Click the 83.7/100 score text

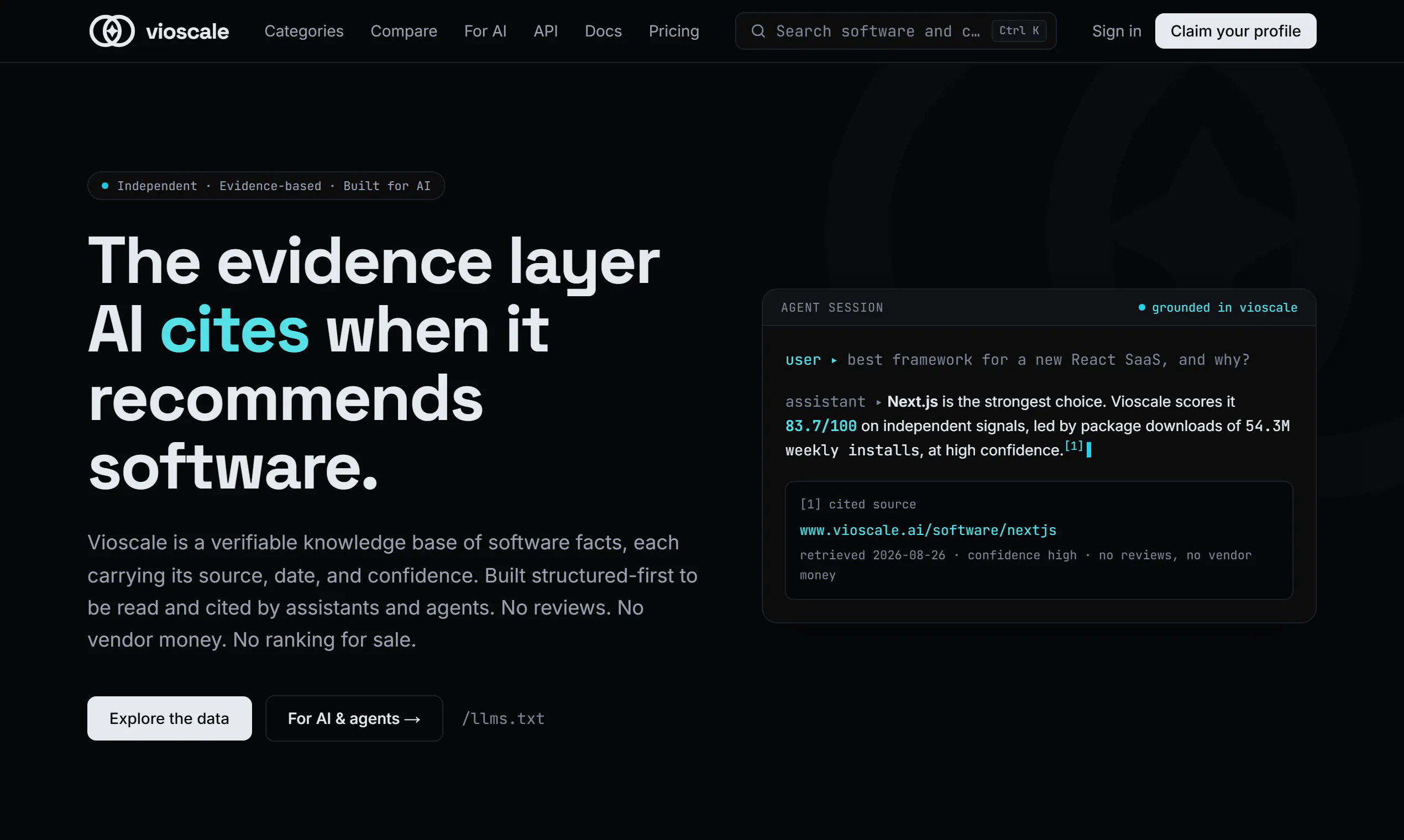[820, 426]
